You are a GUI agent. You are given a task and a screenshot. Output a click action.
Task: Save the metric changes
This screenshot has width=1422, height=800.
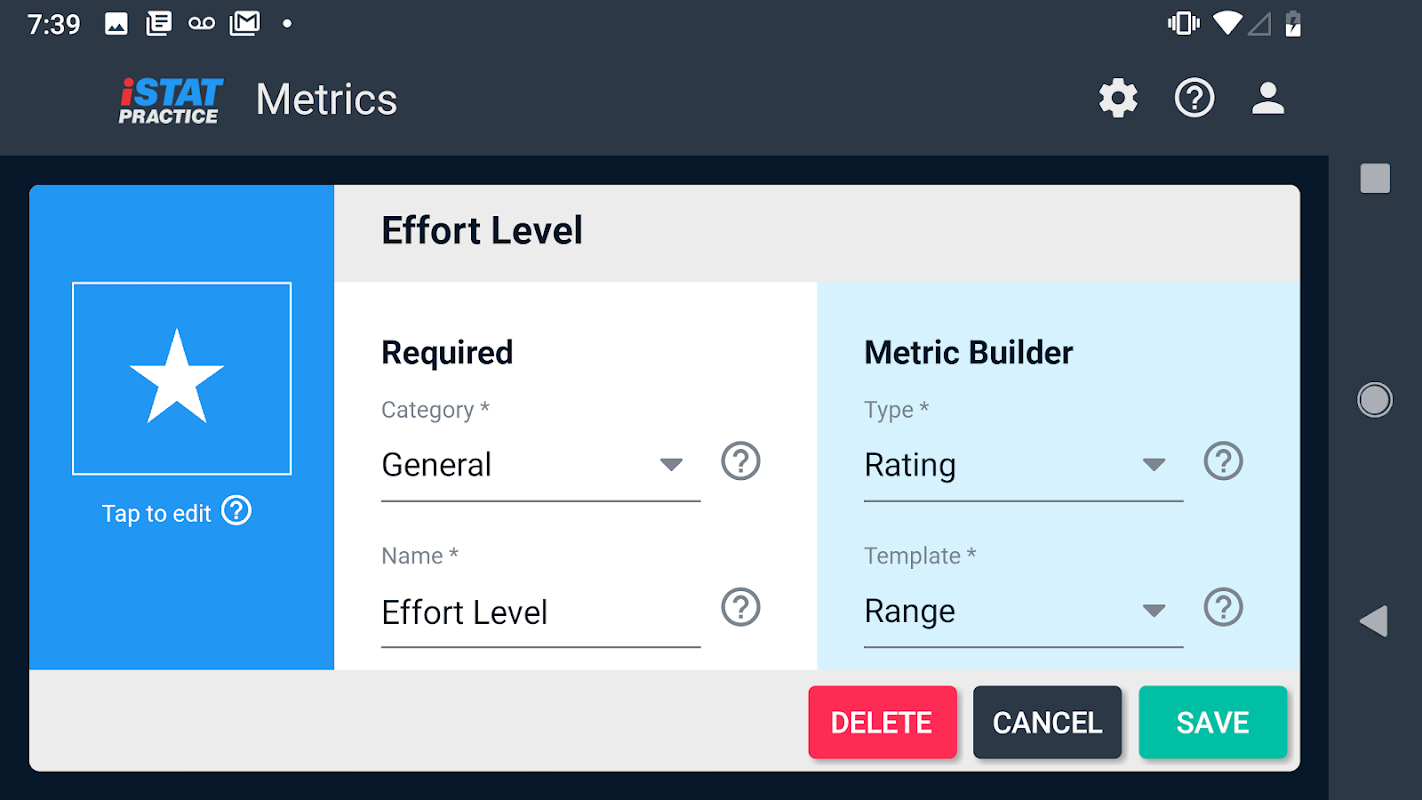click(x=1212, y=722)
